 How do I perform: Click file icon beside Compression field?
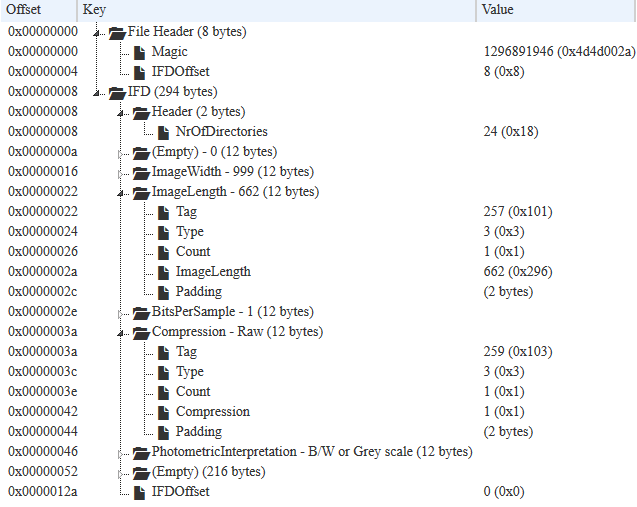tap(163, 412)
